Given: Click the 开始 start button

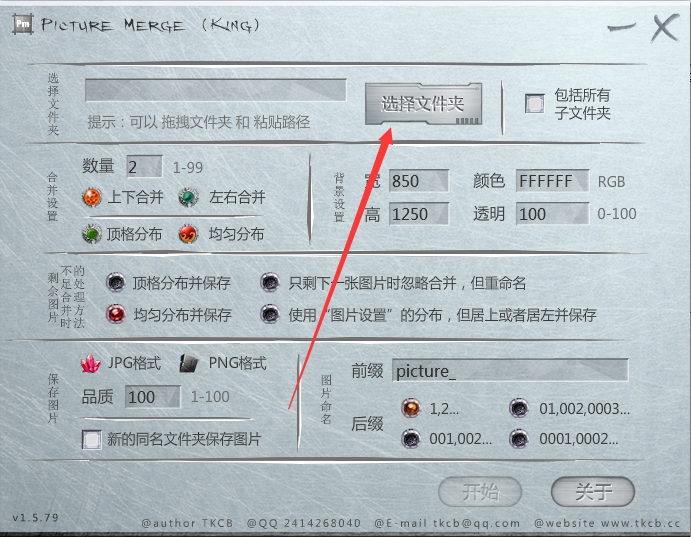Looking at the screenshot, I should coord(480,492).
